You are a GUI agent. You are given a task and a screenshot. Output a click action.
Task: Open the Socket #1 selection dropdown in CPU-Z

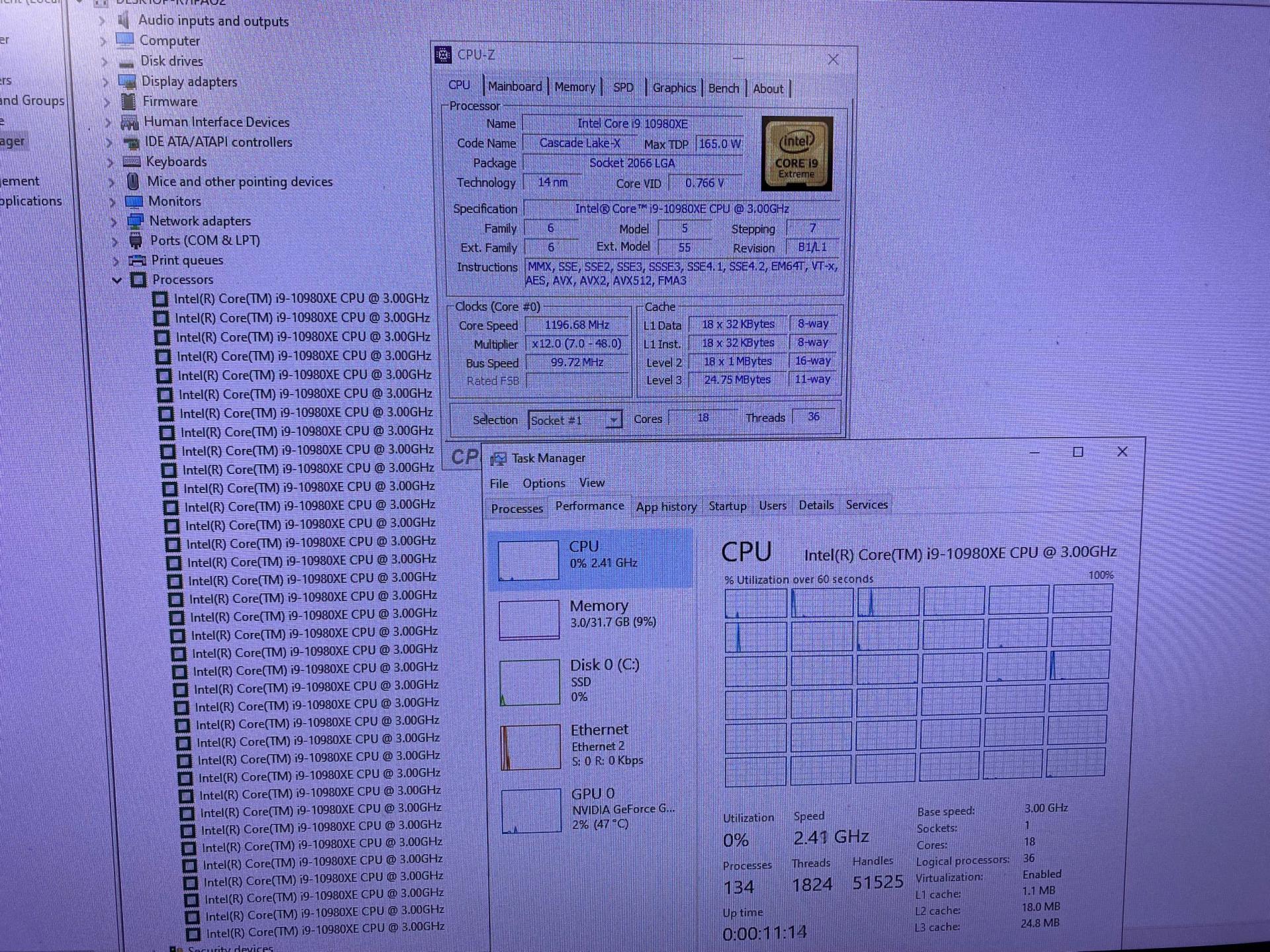pyautogui.click(x=614, y=419)
